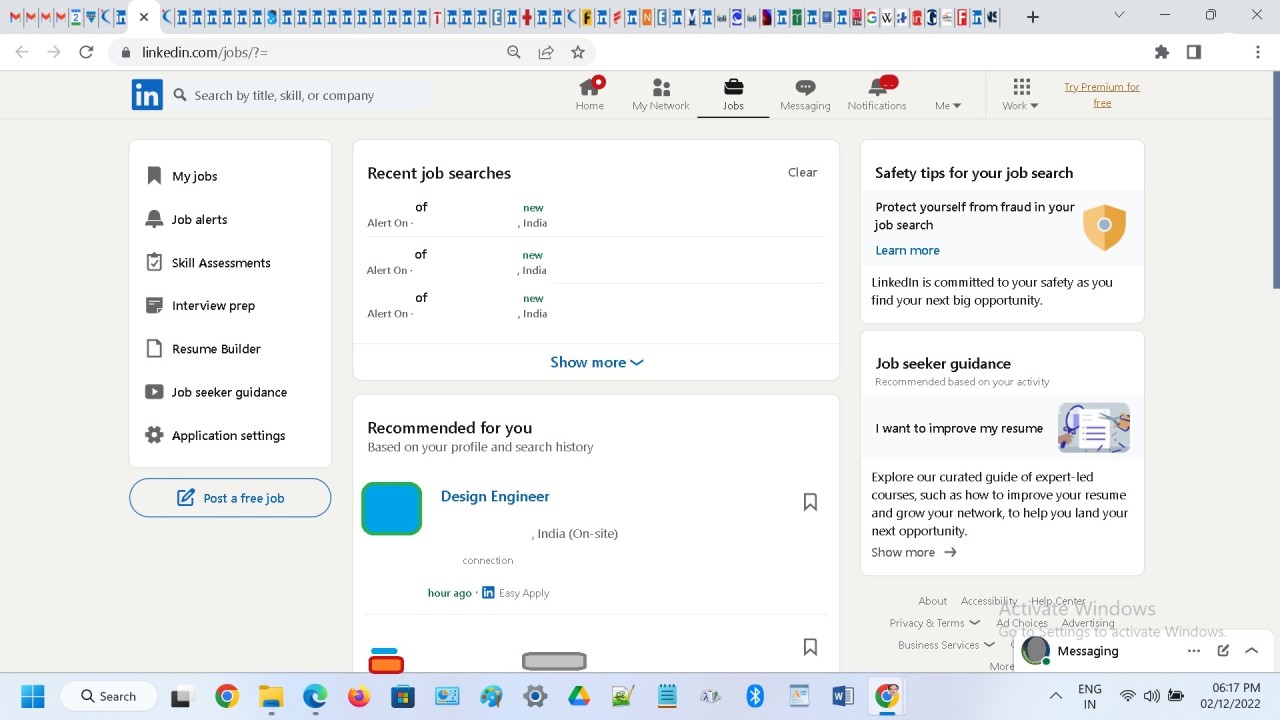Open the Messaging navigation icon
The image size is (1280, 720).
[805, 95]
